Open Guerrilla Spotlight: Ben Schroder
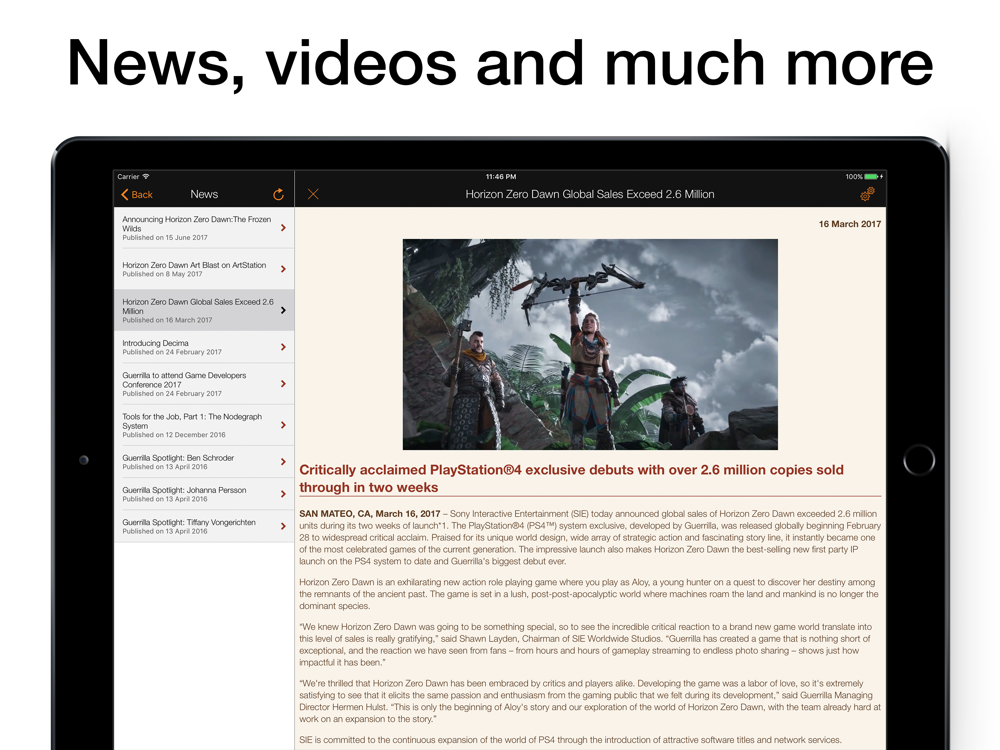The width and height of the screenshot is (1000, 750). pos(204,462)
